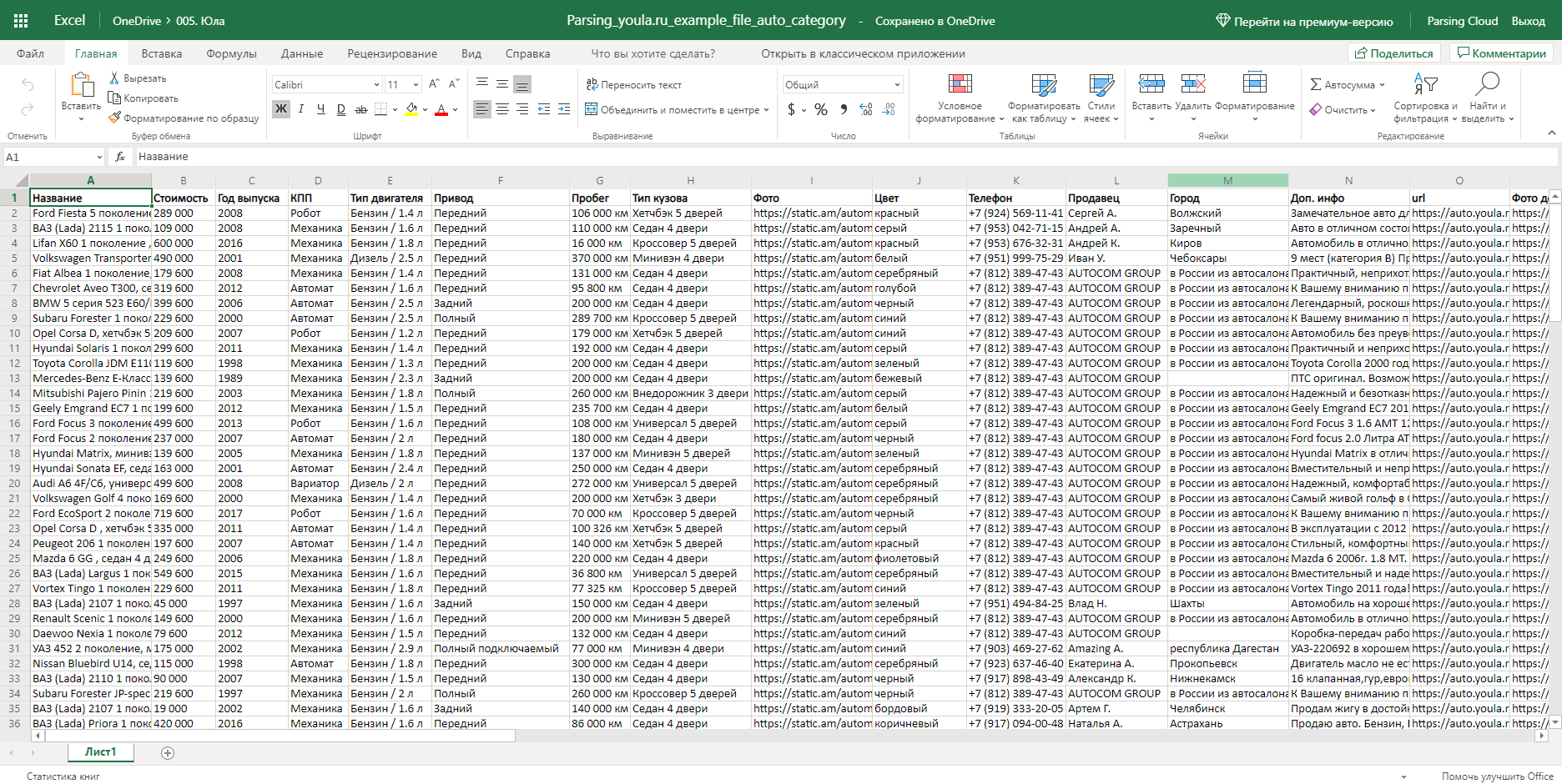
Task: Click Go premium (Перейти на премиум-версию) link
Action: point(1305,21)
